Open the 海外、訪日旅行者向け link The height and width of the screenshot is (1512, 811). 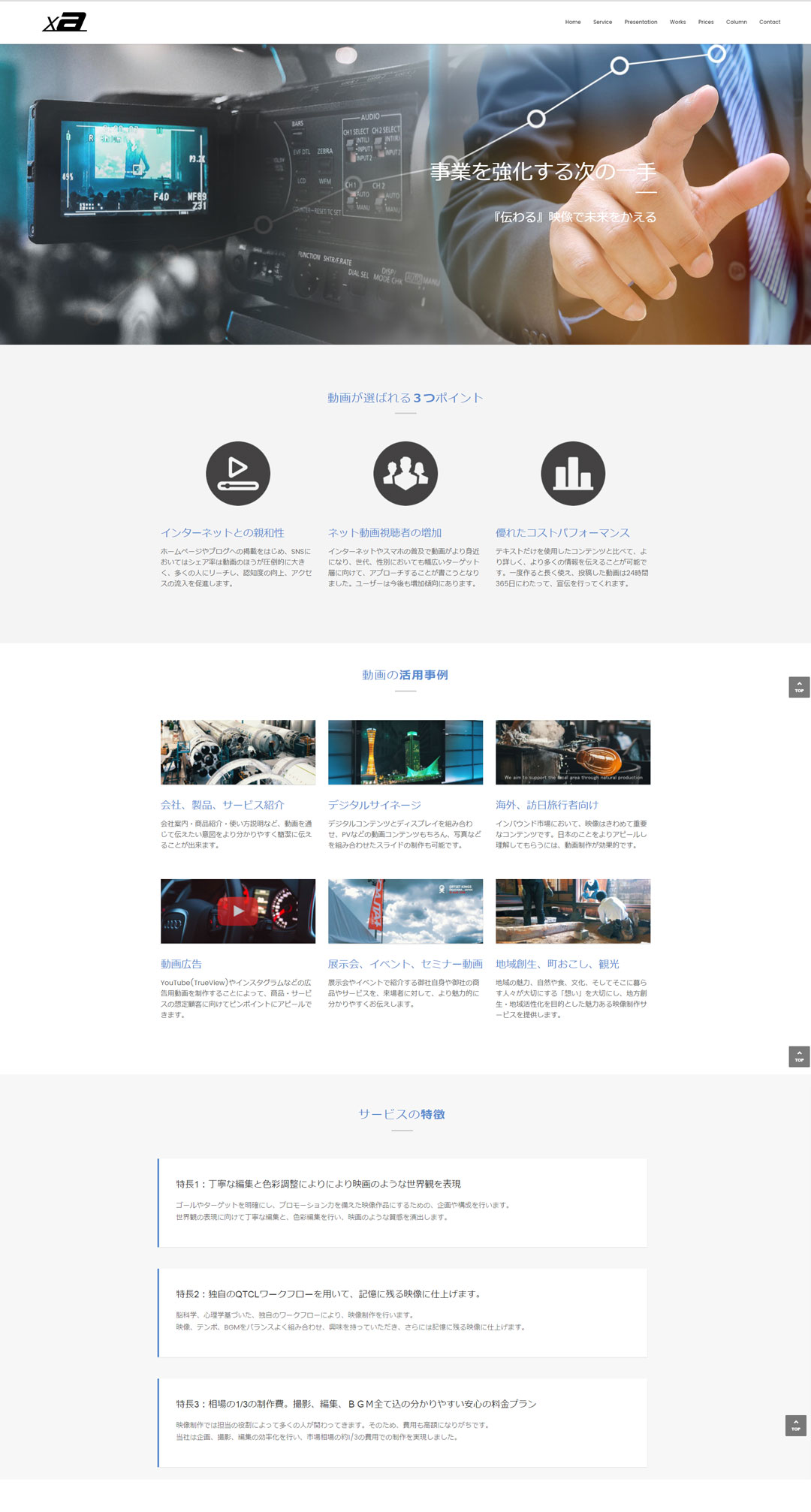(547, 805)
